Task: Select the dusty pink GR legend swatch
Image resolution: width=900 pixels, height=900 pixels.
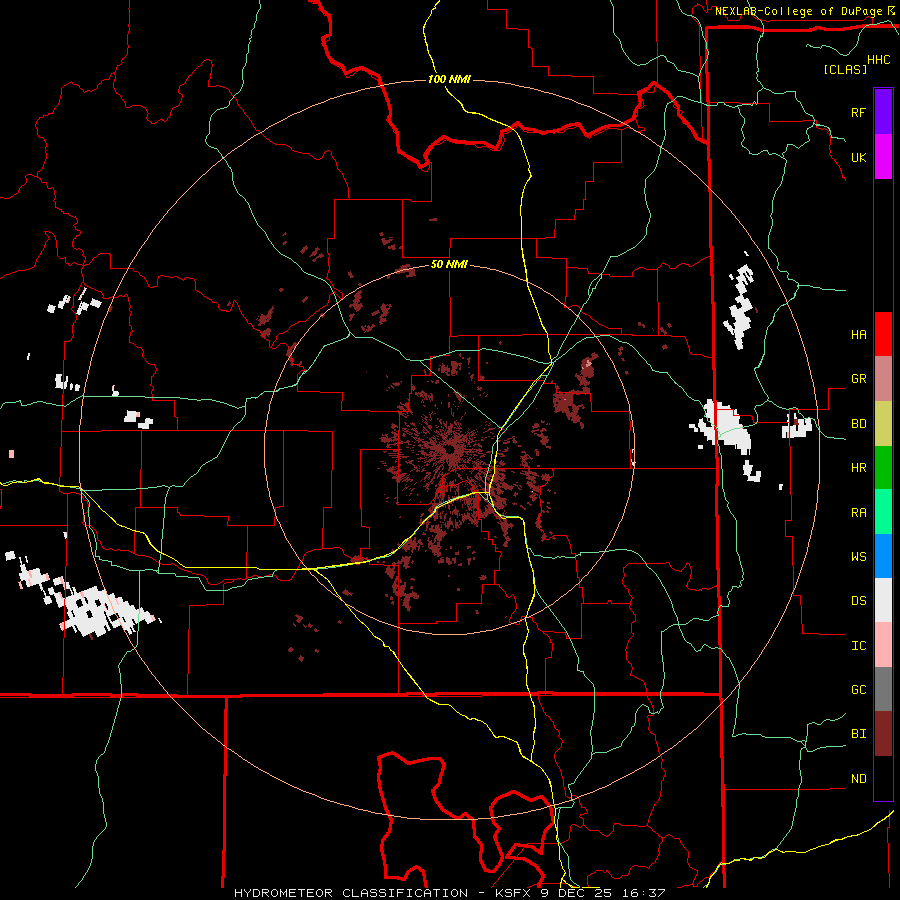Action: pyautogui.click(x=883, y=378)
